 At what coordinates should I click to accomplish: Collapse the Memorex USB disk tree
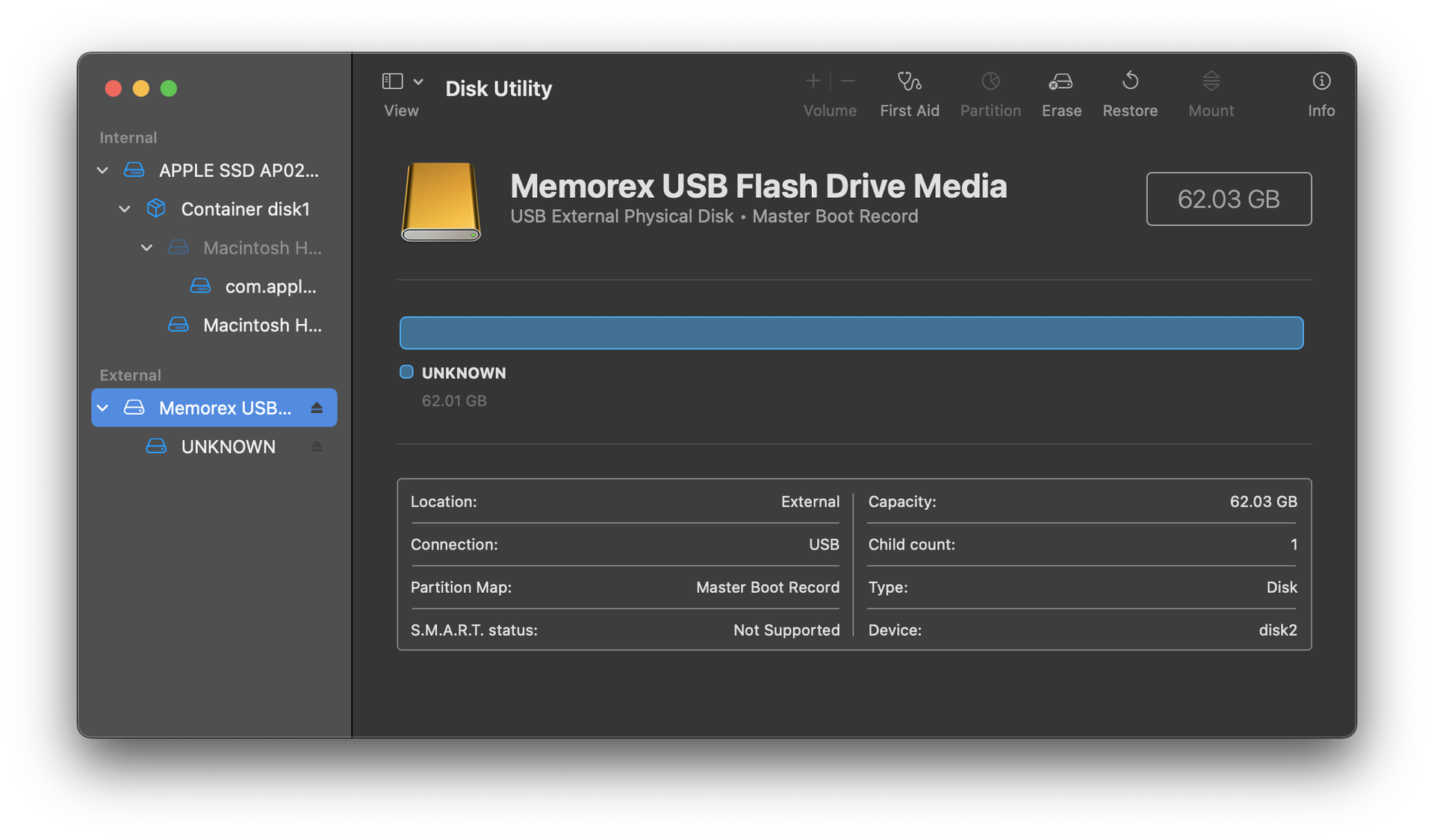102,408
